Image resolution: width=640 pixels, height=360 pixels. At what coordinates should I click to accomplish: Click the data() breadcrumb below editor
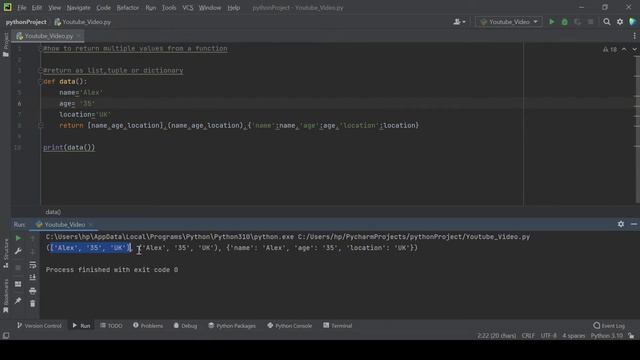click(x=53, y=212)
